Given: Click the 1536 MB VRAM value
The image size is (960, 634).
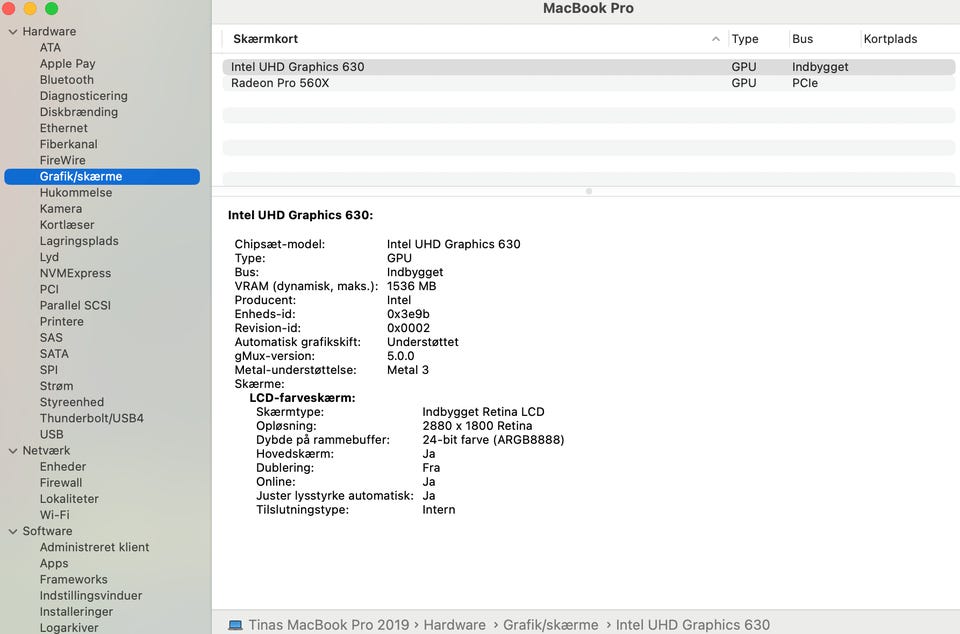Looking at the screenshot, I should [x=411, y=286].
